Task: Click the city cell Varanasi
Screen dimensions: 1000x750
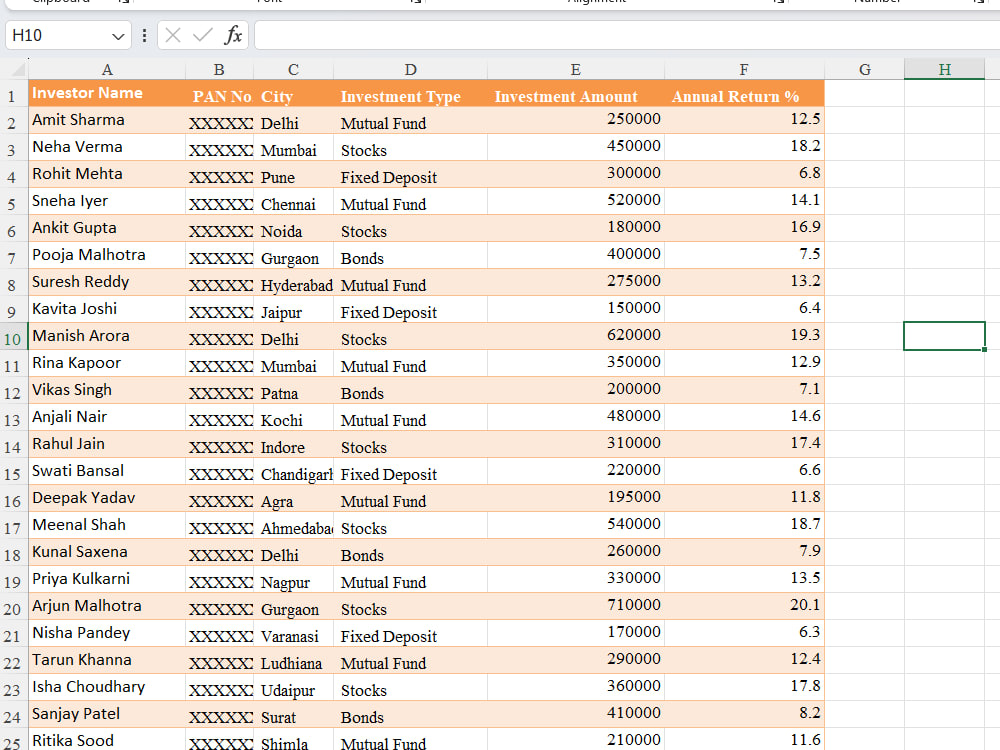Action: point(293,633)
